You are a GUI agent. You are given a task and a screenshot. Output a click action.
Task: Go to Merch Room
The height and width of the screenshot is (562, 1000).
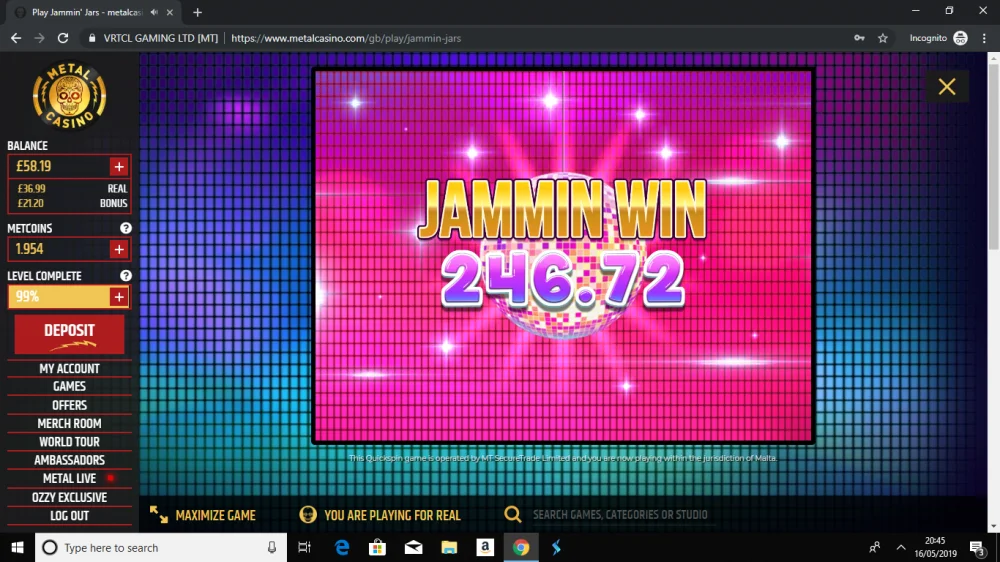70,424
